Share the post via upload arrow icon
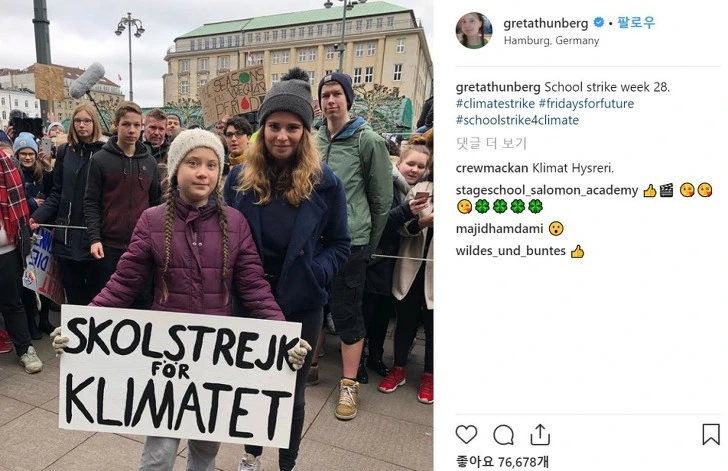The width and height of the screenshot is (728, 471). [x=540, y=434]
